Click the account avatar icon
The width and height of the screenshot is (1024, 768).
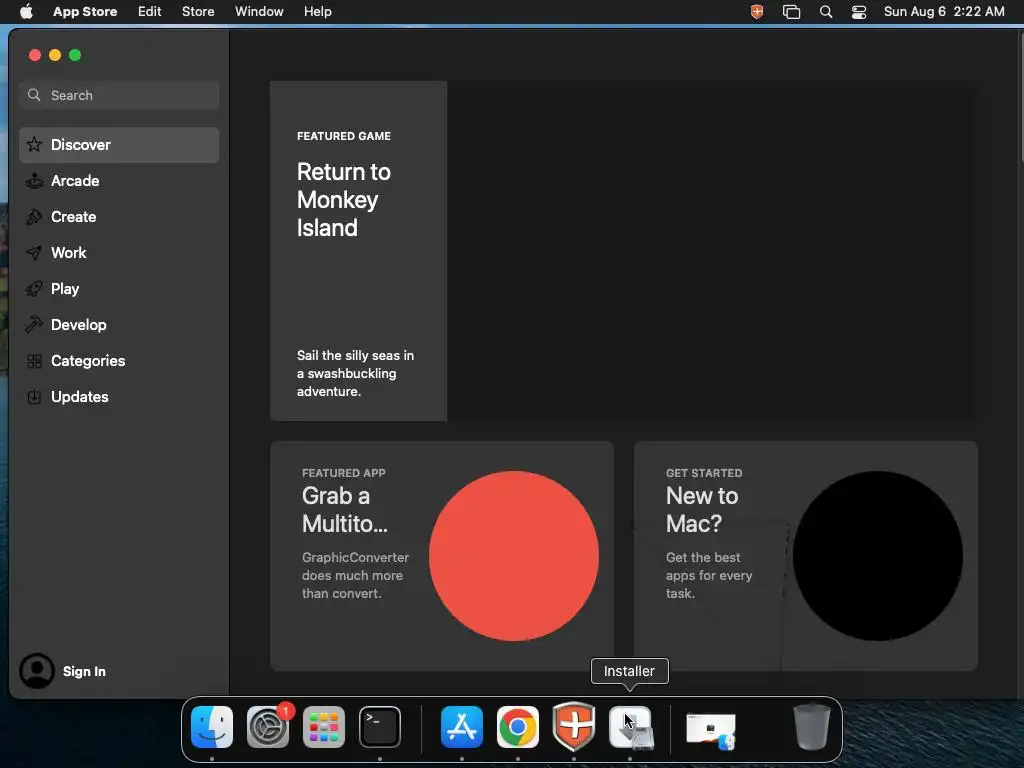[37, 671]
